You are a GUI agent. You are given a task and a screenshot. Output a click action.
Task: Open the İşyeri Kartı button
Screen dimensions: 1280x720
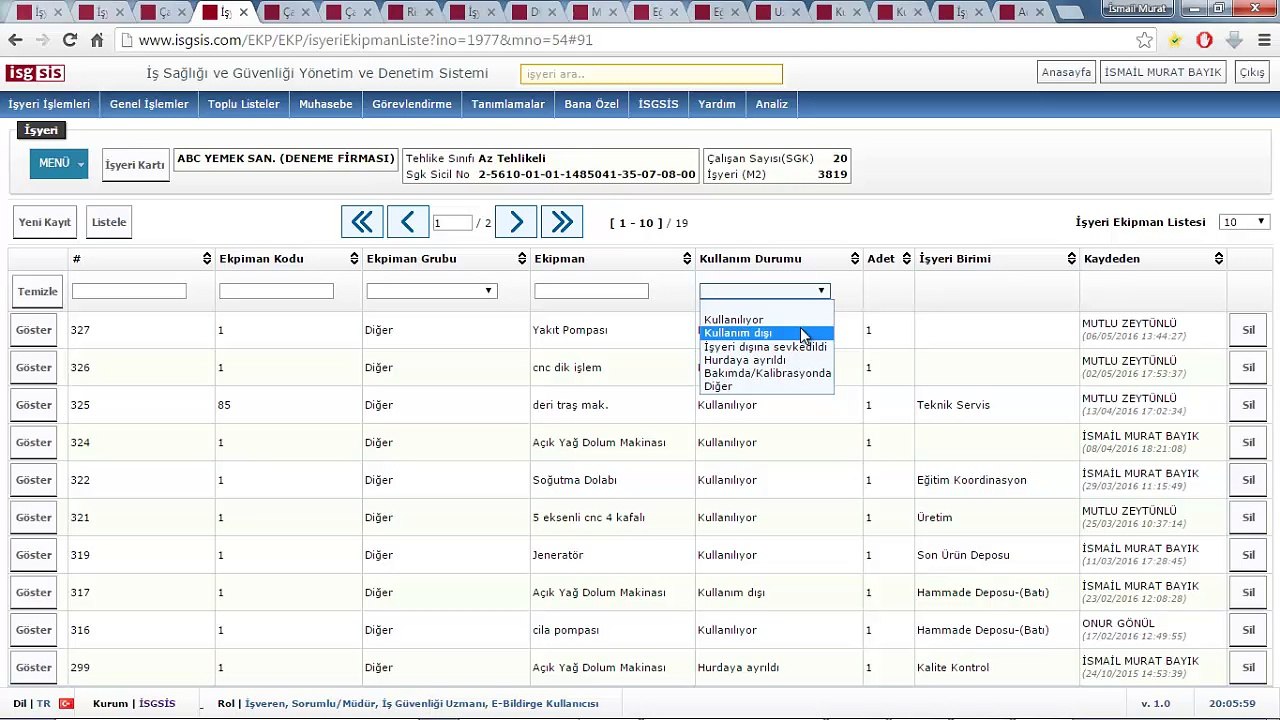(135, 165)
